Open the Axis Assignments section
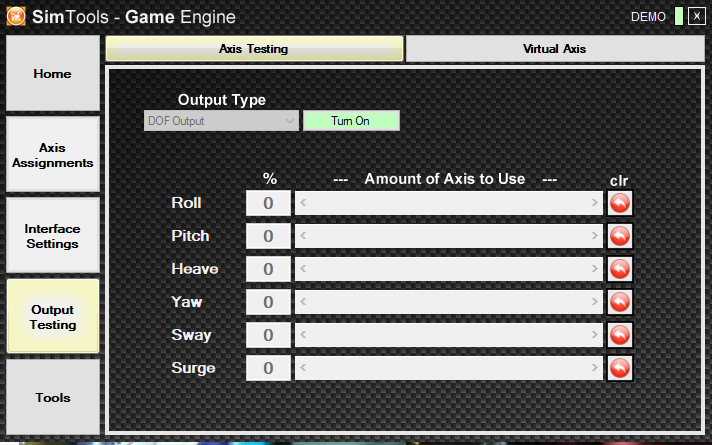The image size is (712, 445). [x=53, y=154]
